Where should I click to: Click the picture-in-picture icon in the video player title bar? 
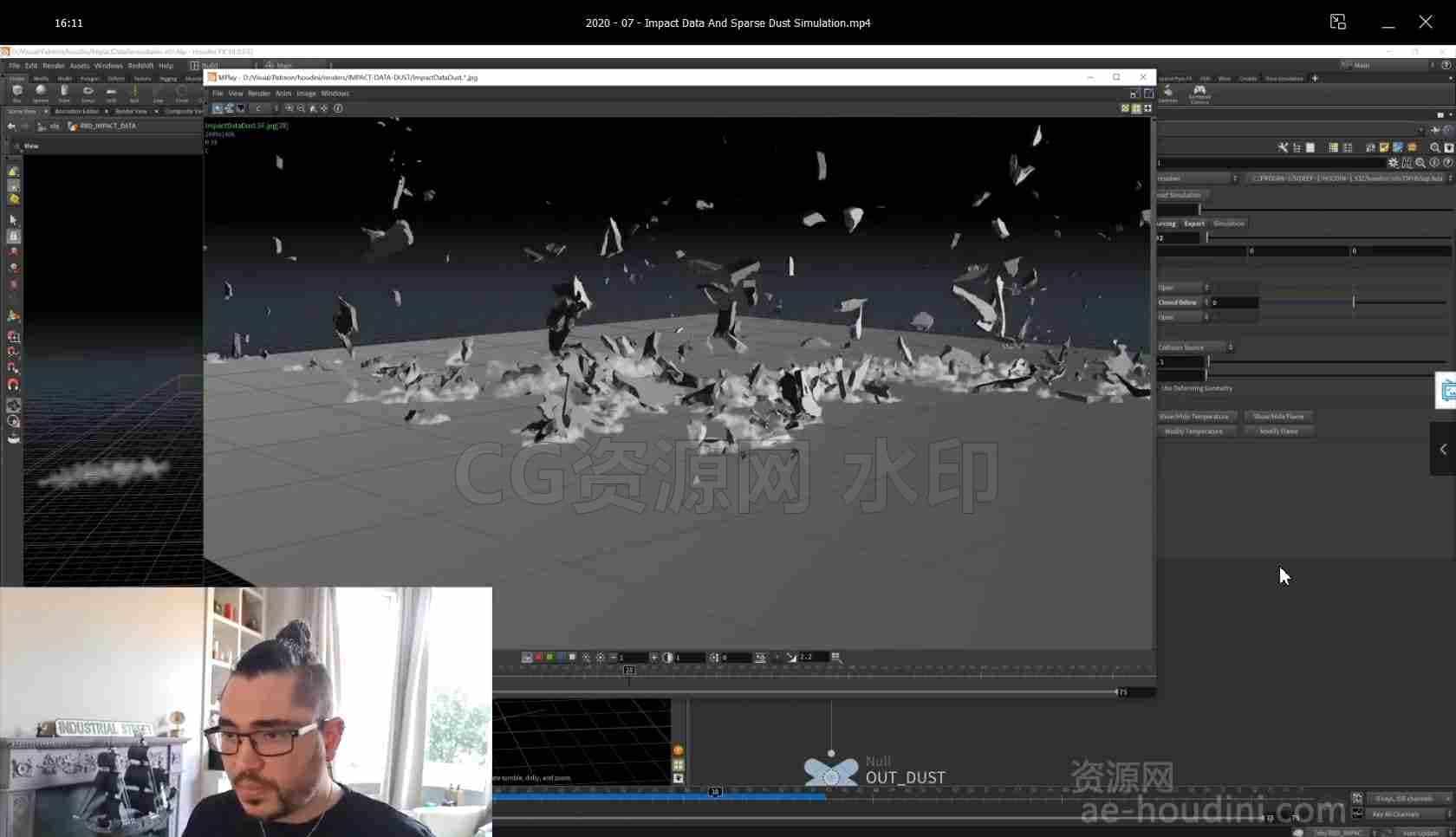click(x=1338, y=22)
